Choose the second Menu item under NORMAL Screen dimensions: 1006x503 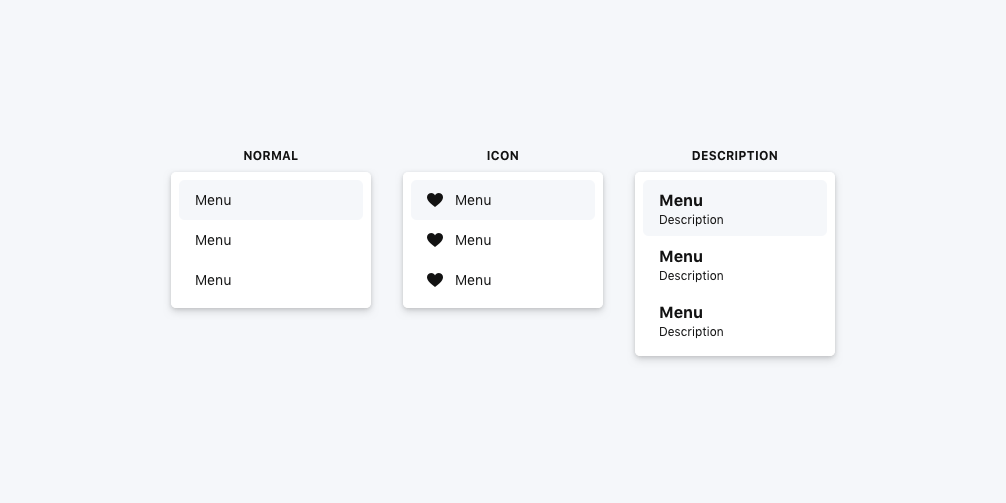[213, 240]
